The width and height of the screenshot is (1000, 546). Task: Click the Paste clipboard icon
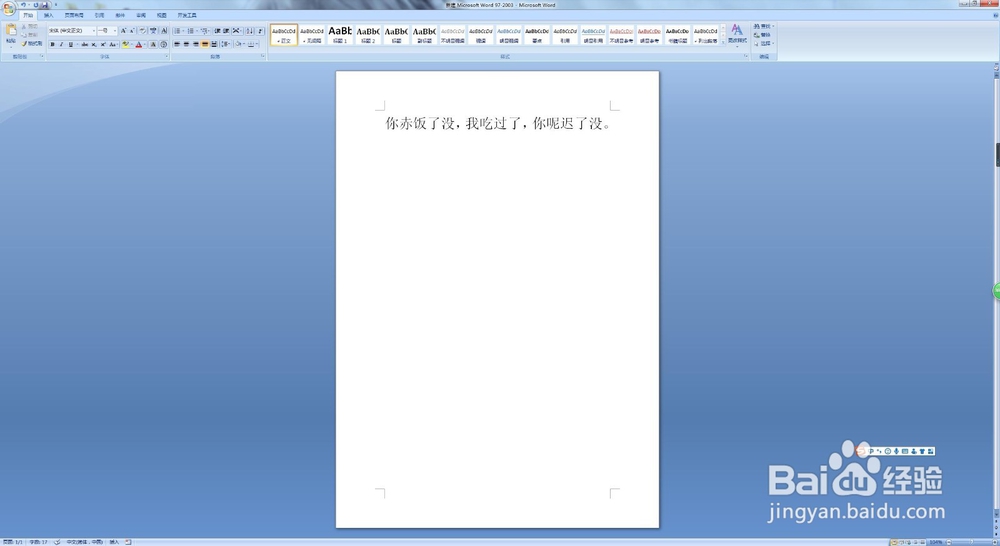tap(11, 29)
